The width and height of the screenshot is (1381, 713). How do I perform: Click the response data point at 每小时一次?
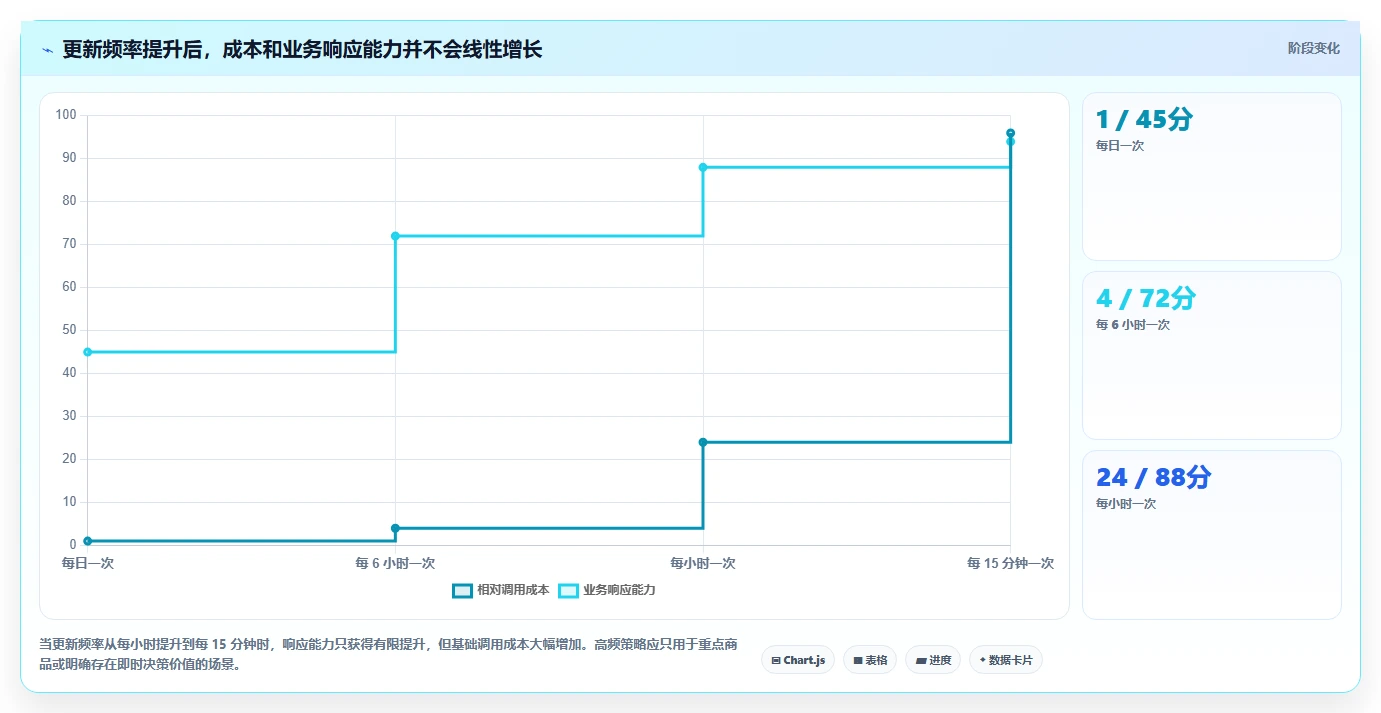(703, 167)
